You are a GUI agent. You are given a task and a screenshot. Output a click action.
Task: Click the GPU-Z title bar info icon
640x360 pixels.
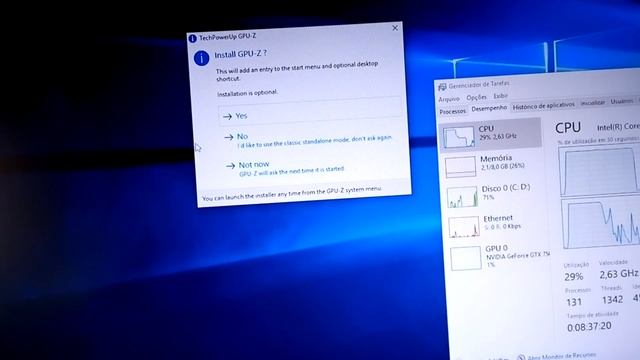pos(192,38)
